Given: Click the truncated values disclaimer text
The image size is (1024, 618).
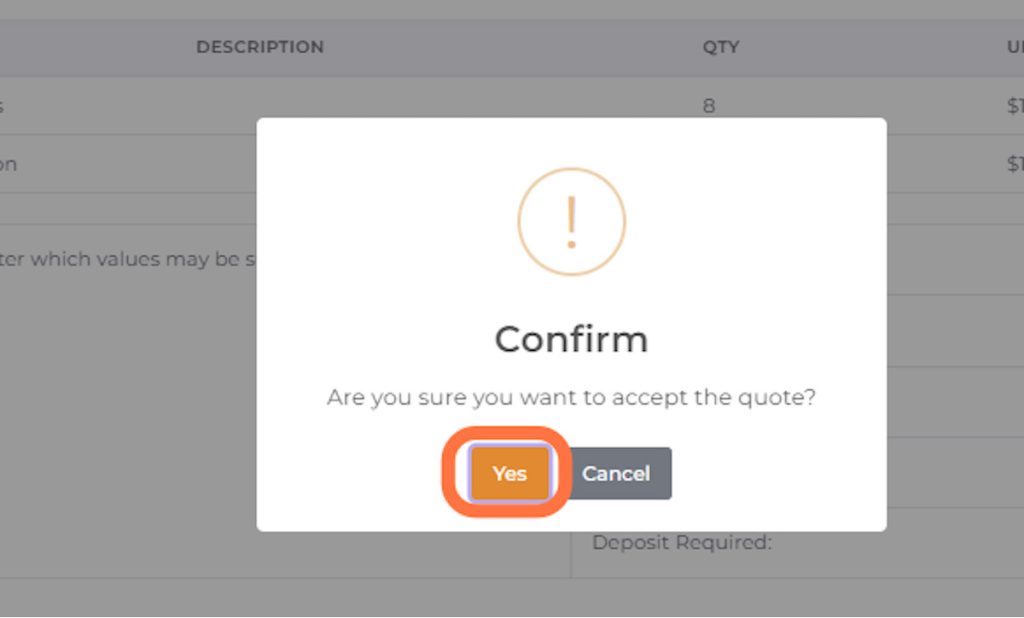Looking at the screenshot, I should (130, 258).
